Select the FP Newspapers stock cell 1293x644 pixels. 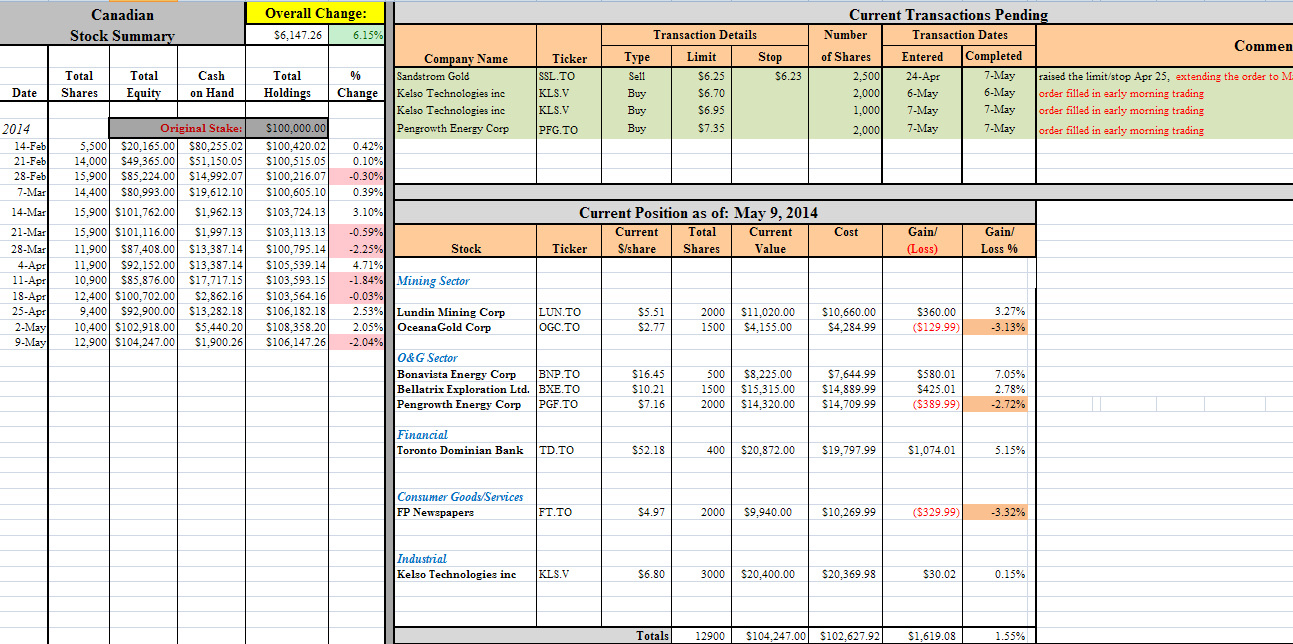pyautogui.click(x=466, y=513)
